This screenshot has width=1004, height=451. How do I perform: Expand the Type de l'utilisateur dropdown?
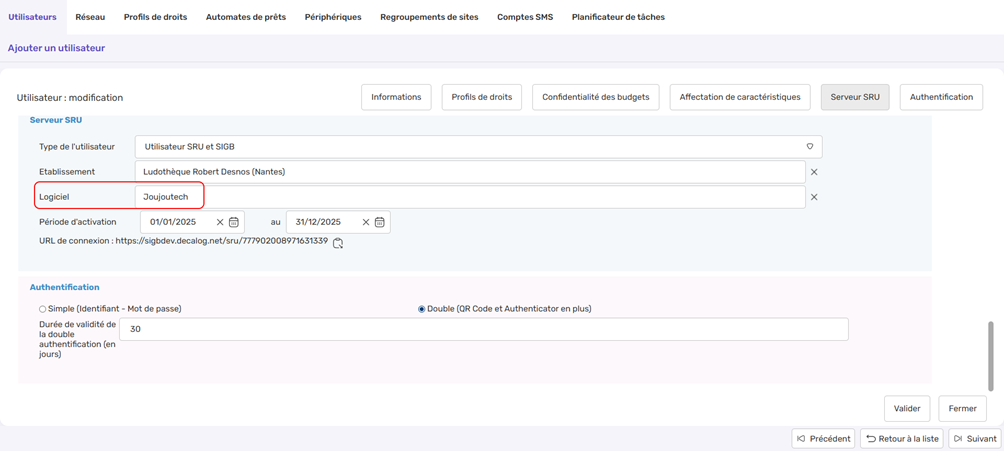[809, 147]
